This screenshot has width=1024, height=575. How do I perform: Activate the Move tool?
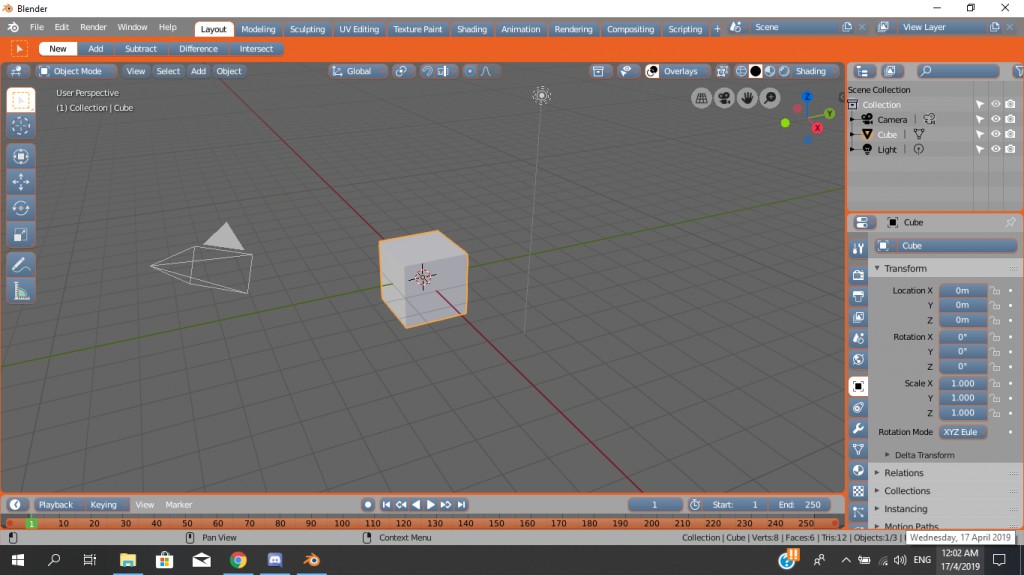tap(21, 181)
